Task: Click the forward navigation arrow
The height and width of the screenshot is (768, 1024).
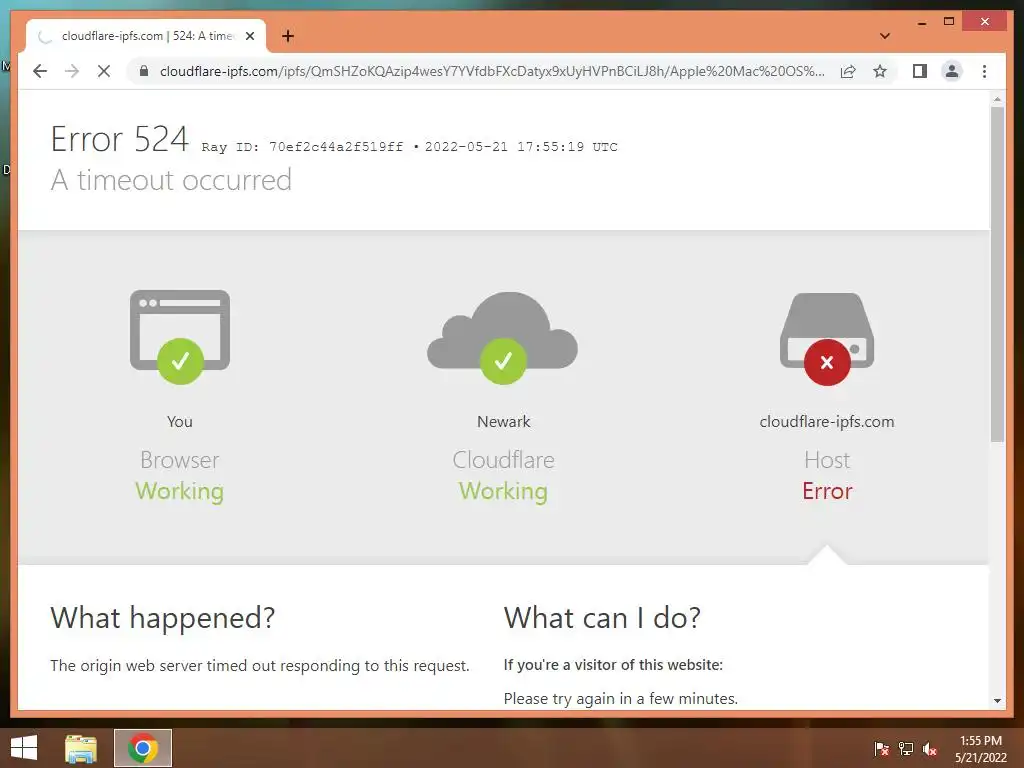Action: (x=72, y=71)
